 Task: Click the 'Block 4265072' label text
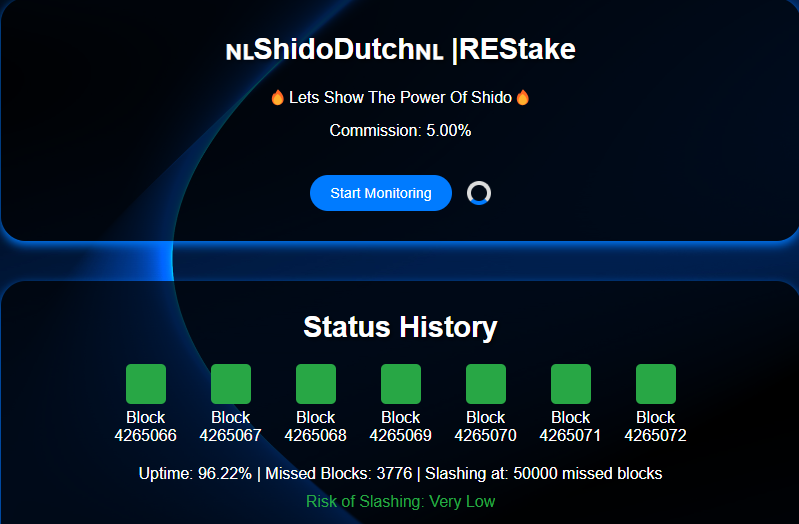(656, 426)
